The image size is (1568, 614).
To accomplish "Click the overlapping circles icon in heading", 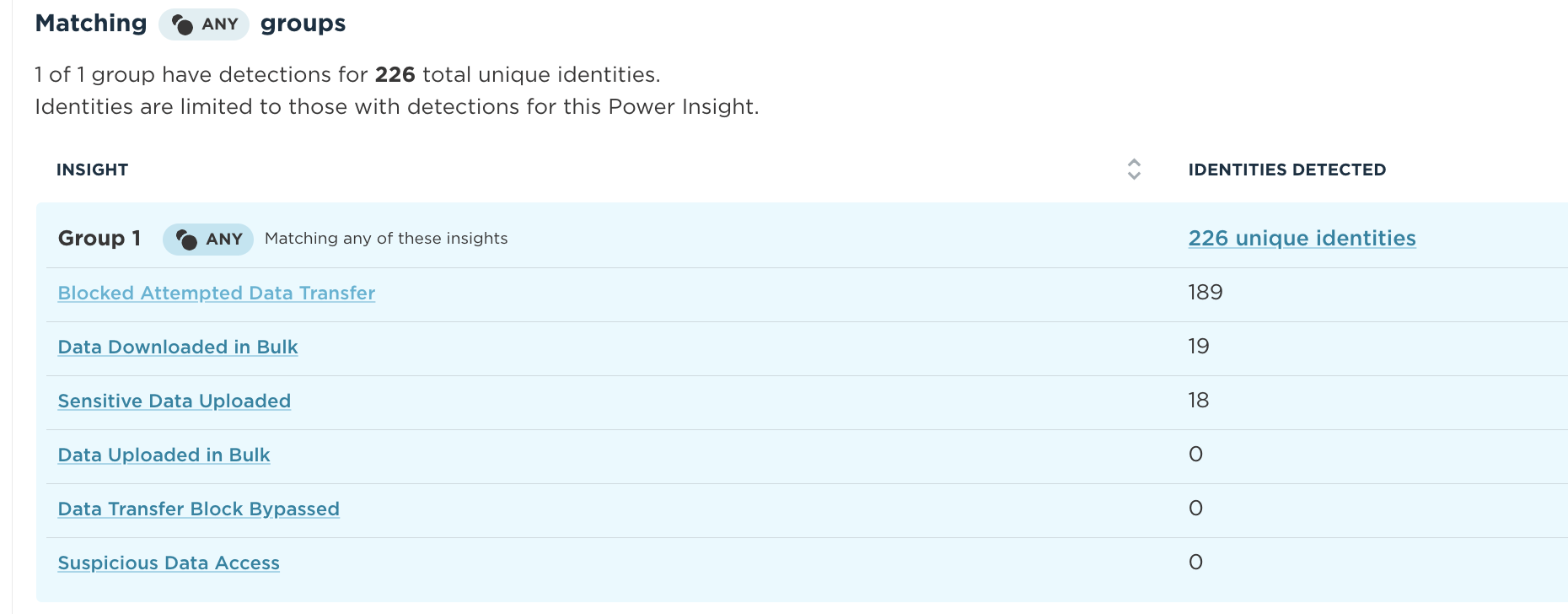I will pyautogui.click(x=182, y=24).
